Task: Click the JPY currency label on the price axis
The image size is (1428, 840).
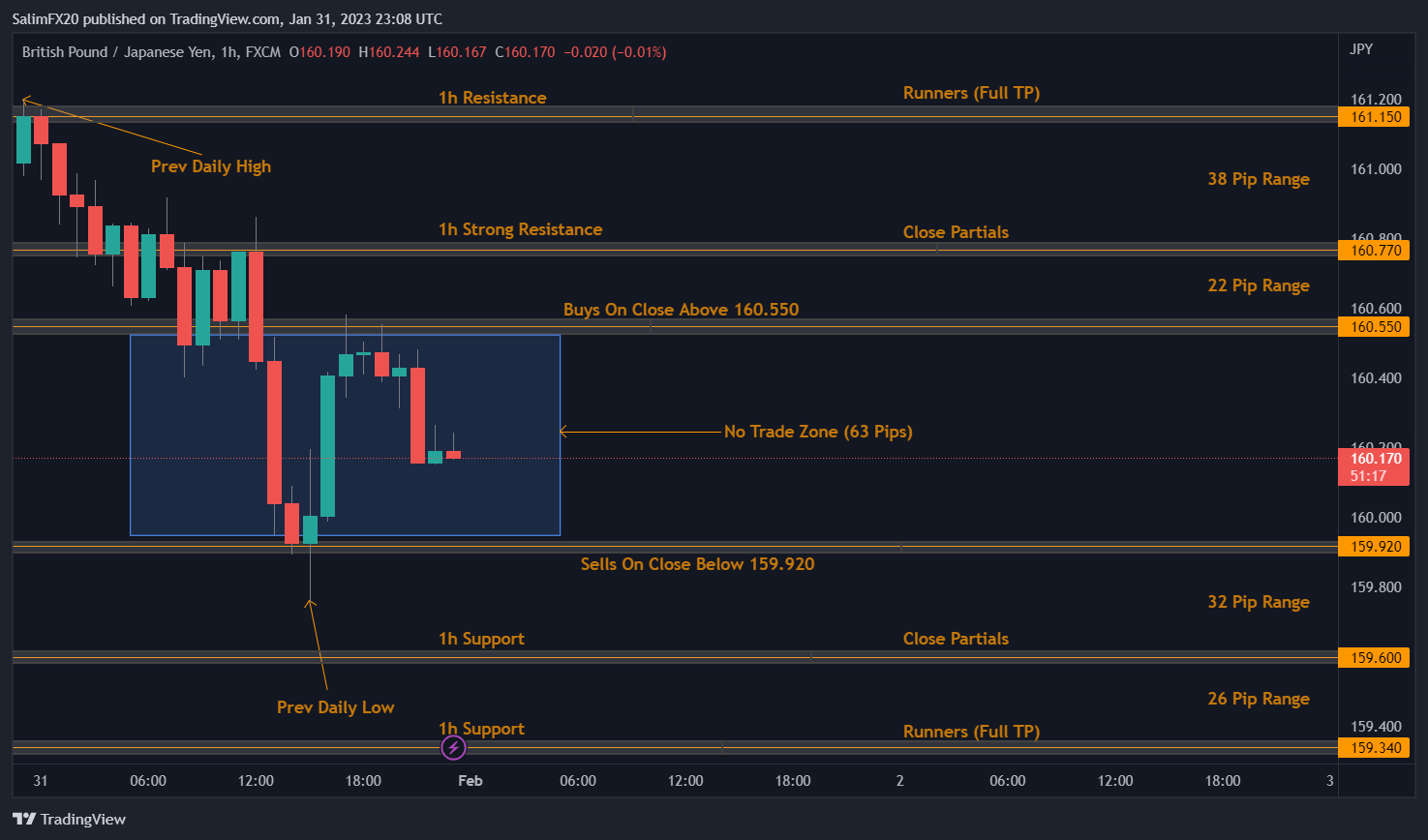Action: pos(1360,49)
